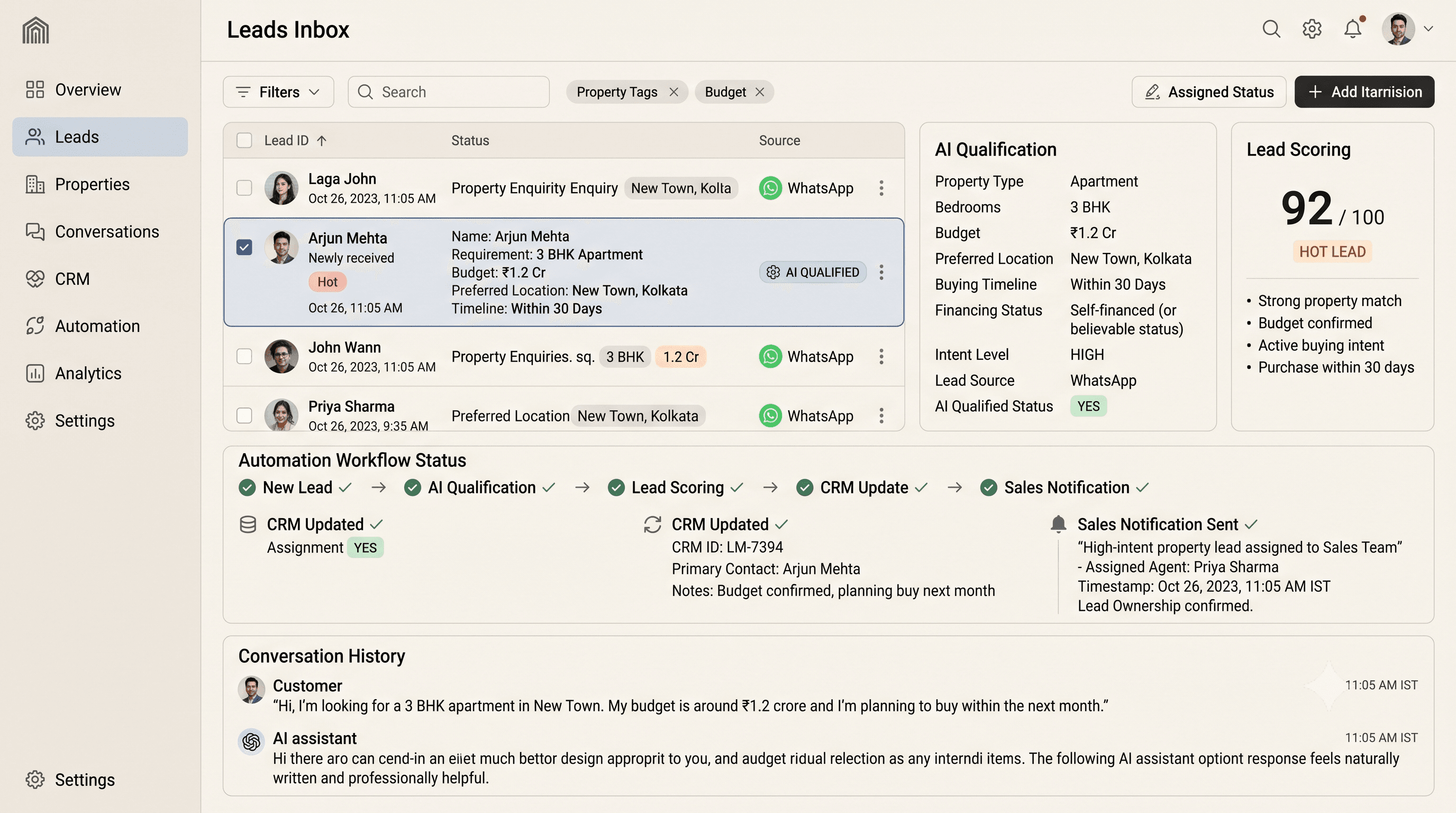
Task: Remove the Budget filter chip
Action: coord(760,92)
